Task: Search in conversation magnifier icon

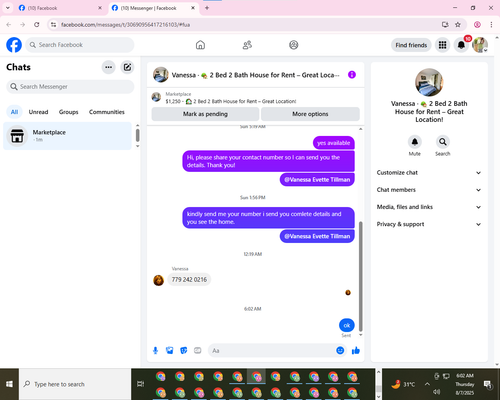Action: [443, 142]
